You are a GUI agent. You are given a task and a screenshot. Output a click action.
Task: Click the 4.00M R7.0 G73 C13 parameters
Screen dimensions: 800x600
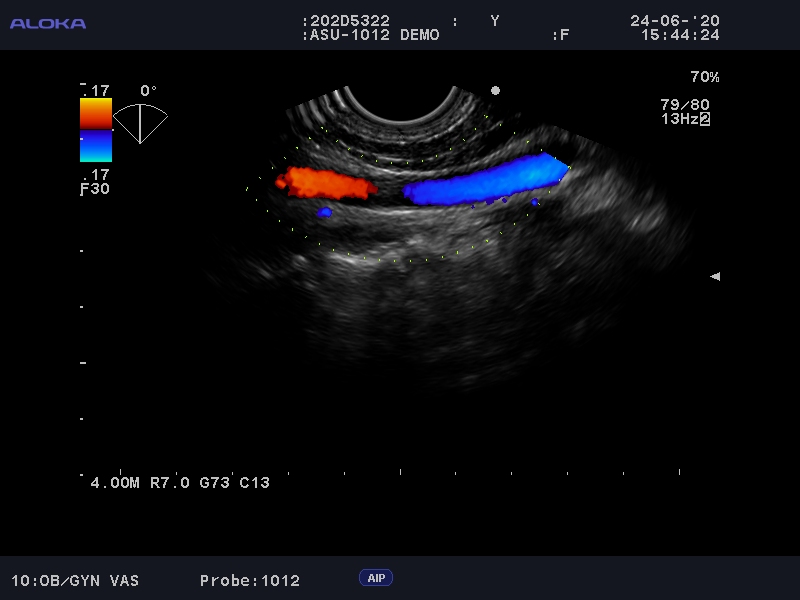[x=180, y=482]
